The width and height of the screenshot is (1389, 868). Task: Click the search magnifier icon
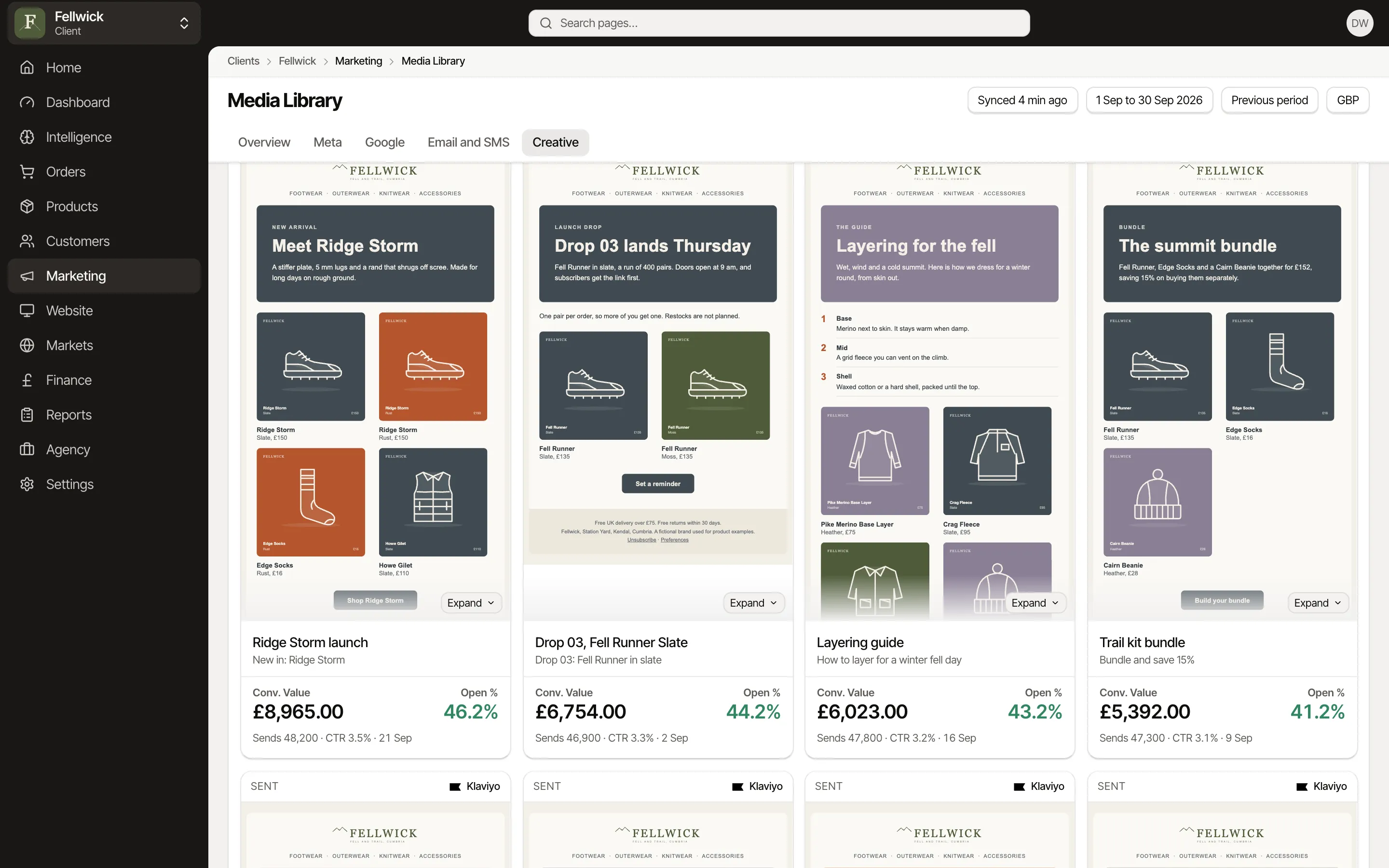click(546, 23)
